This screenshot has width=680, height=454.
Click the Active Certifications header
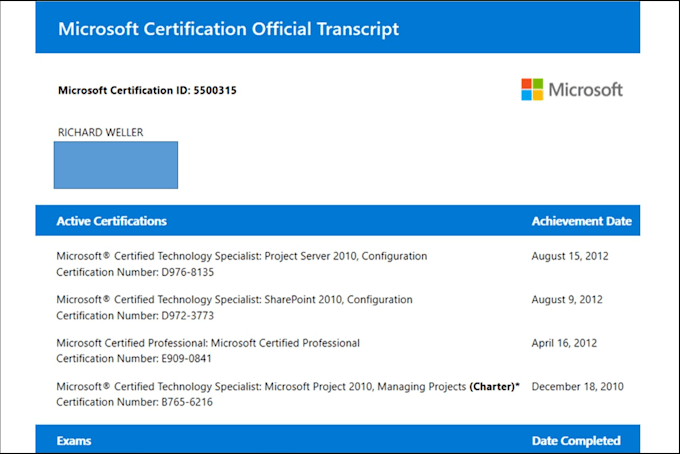click(x=111, y=221)
